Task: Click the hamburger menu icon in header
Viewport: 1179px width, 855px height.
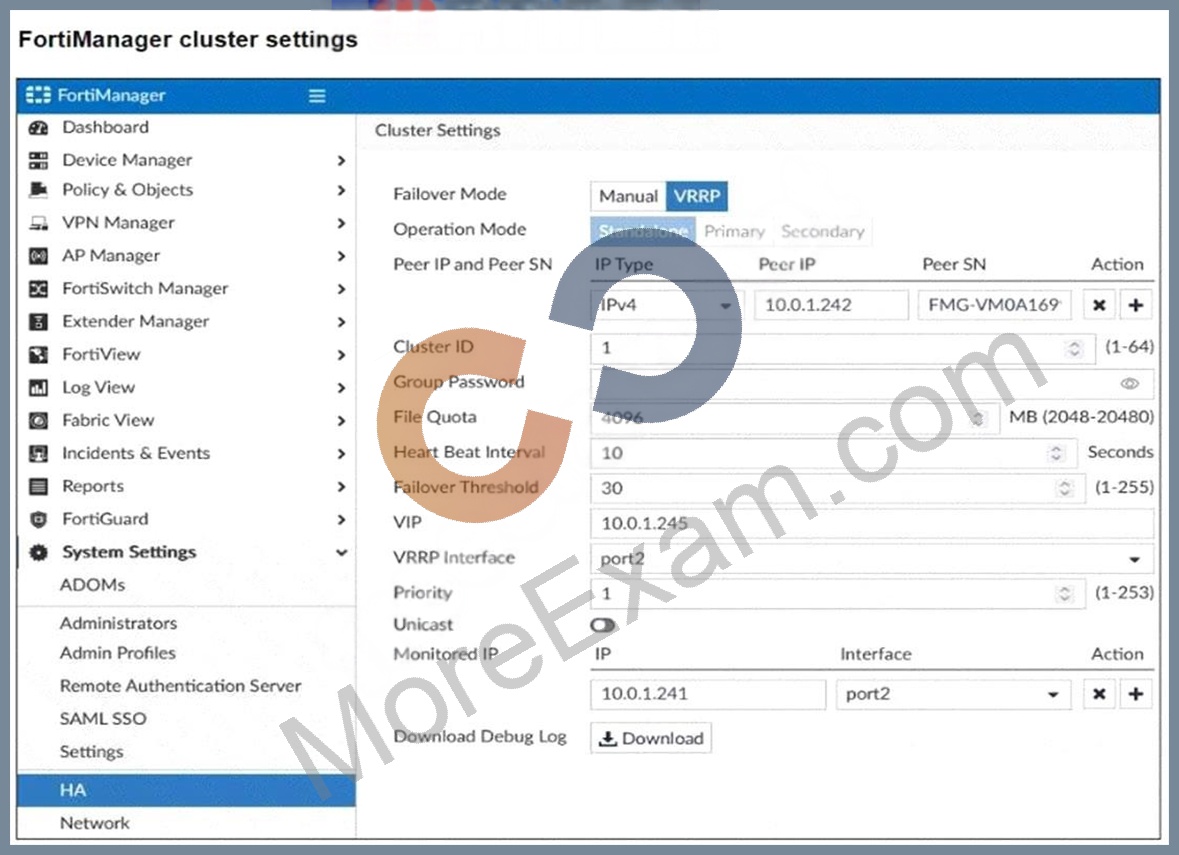Action: (317, 96)
